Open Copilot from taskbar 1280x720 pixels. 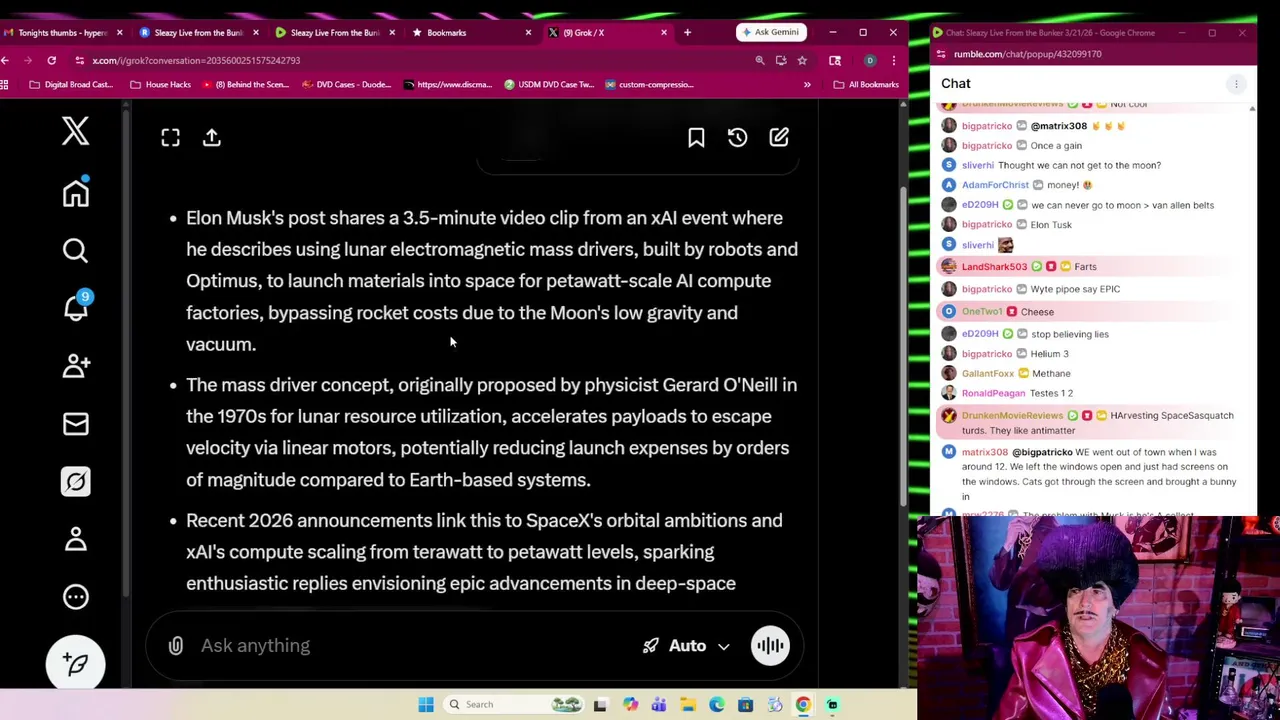click(630, 705)
